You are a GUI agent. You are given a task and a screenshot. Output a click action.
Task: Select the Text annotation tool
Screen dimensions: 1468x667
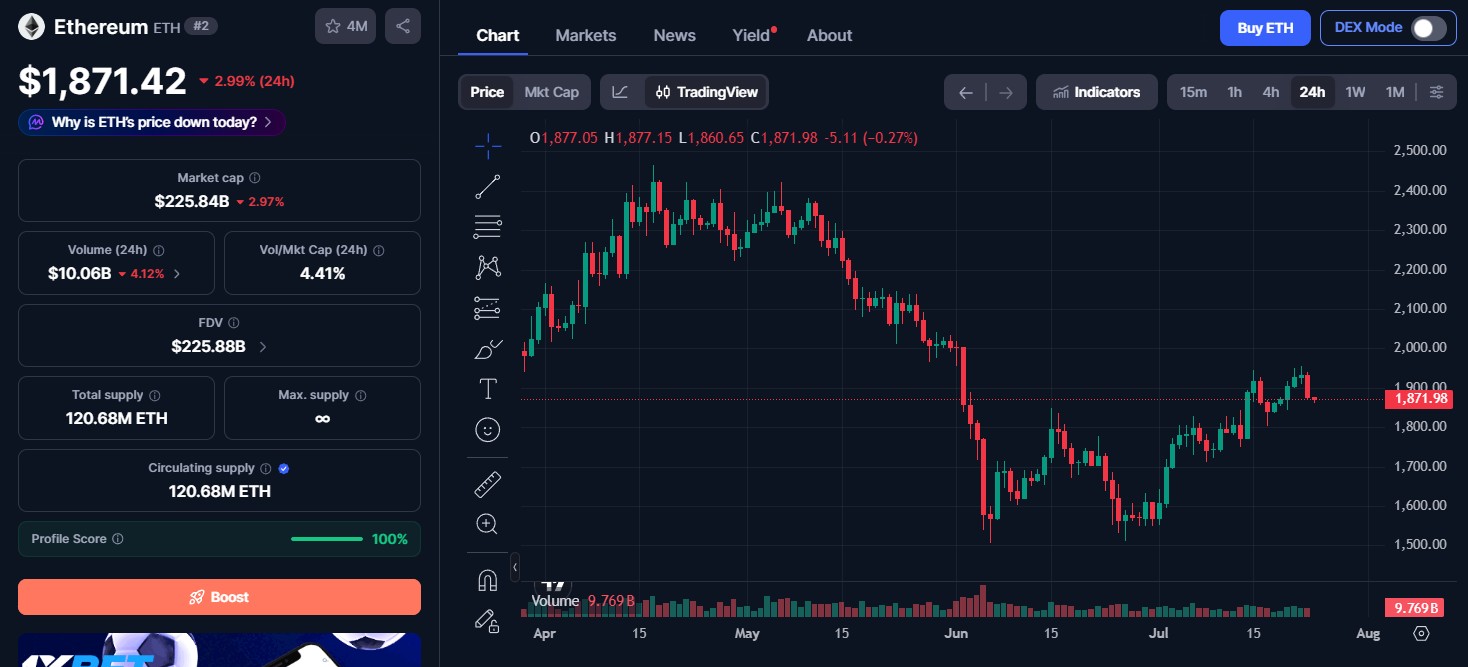[488, 389]
